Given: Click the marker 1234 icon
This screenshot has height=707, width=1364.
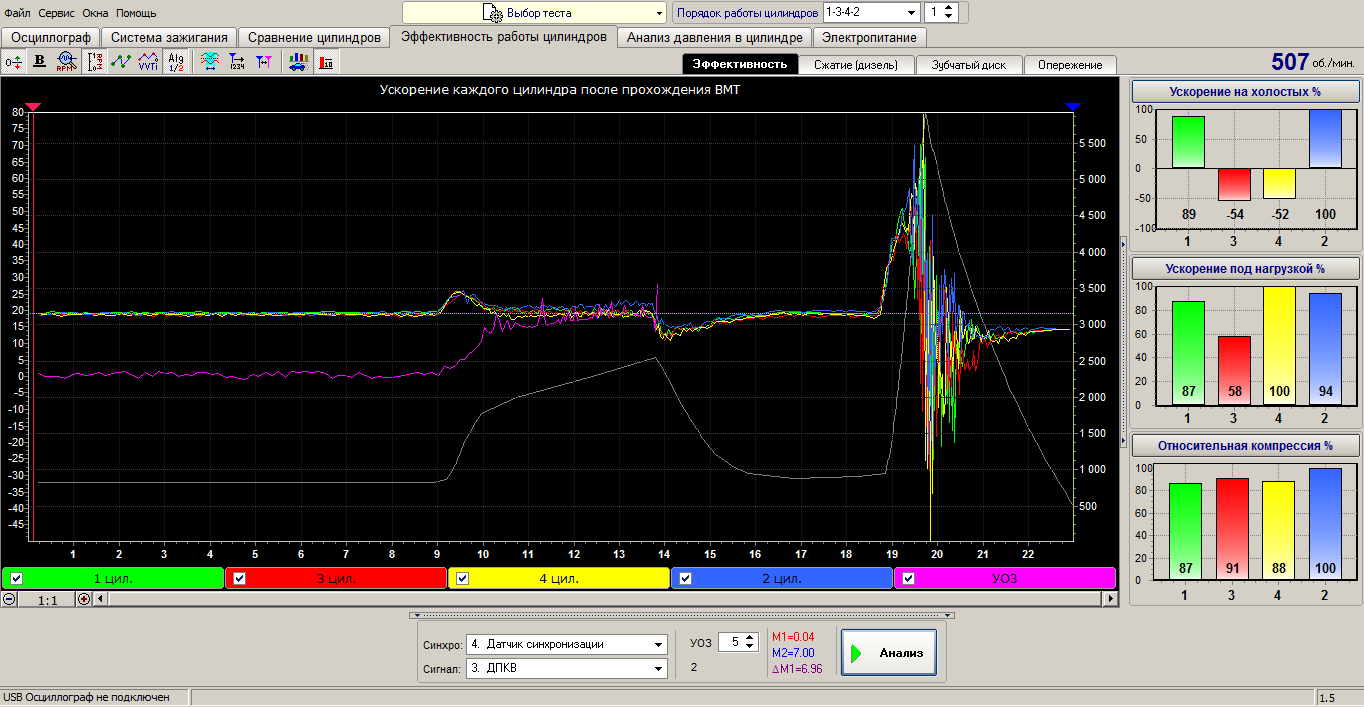Looking at the screenshot, I should (236, 61).
